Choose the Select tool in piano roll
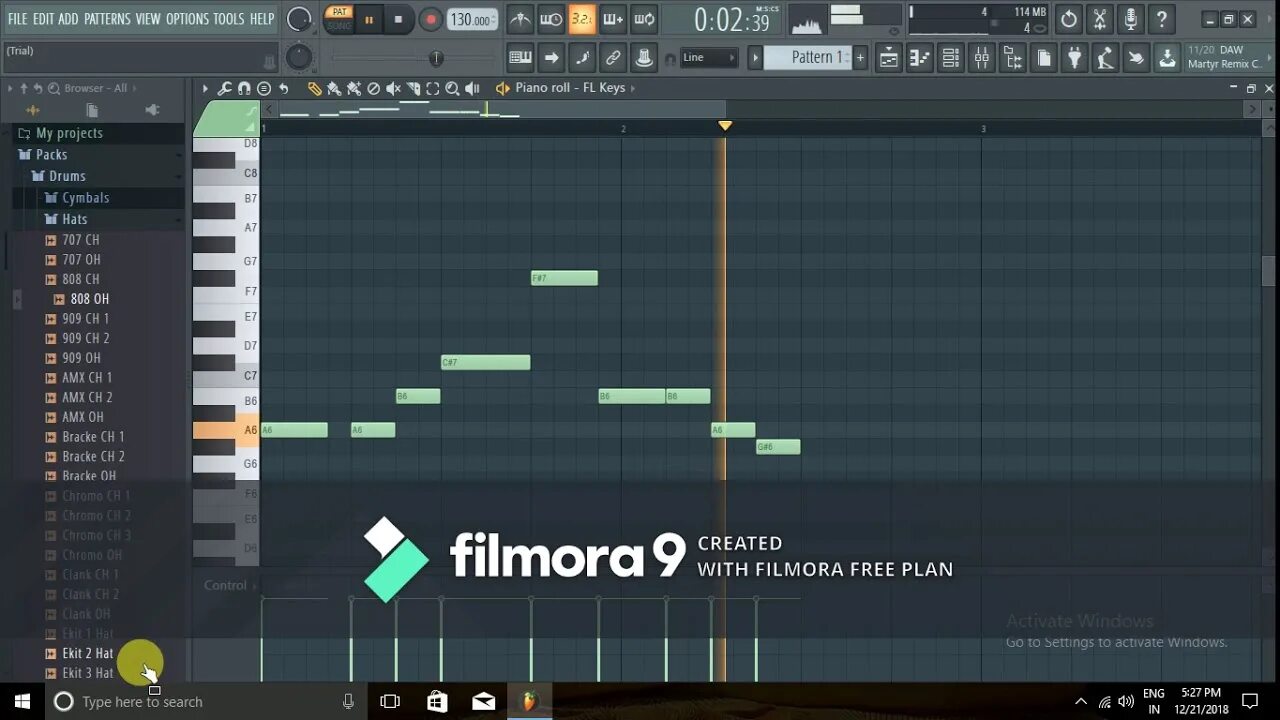Screen dimensions: 1280x720 pyautogui.click(x=432, y=88)
